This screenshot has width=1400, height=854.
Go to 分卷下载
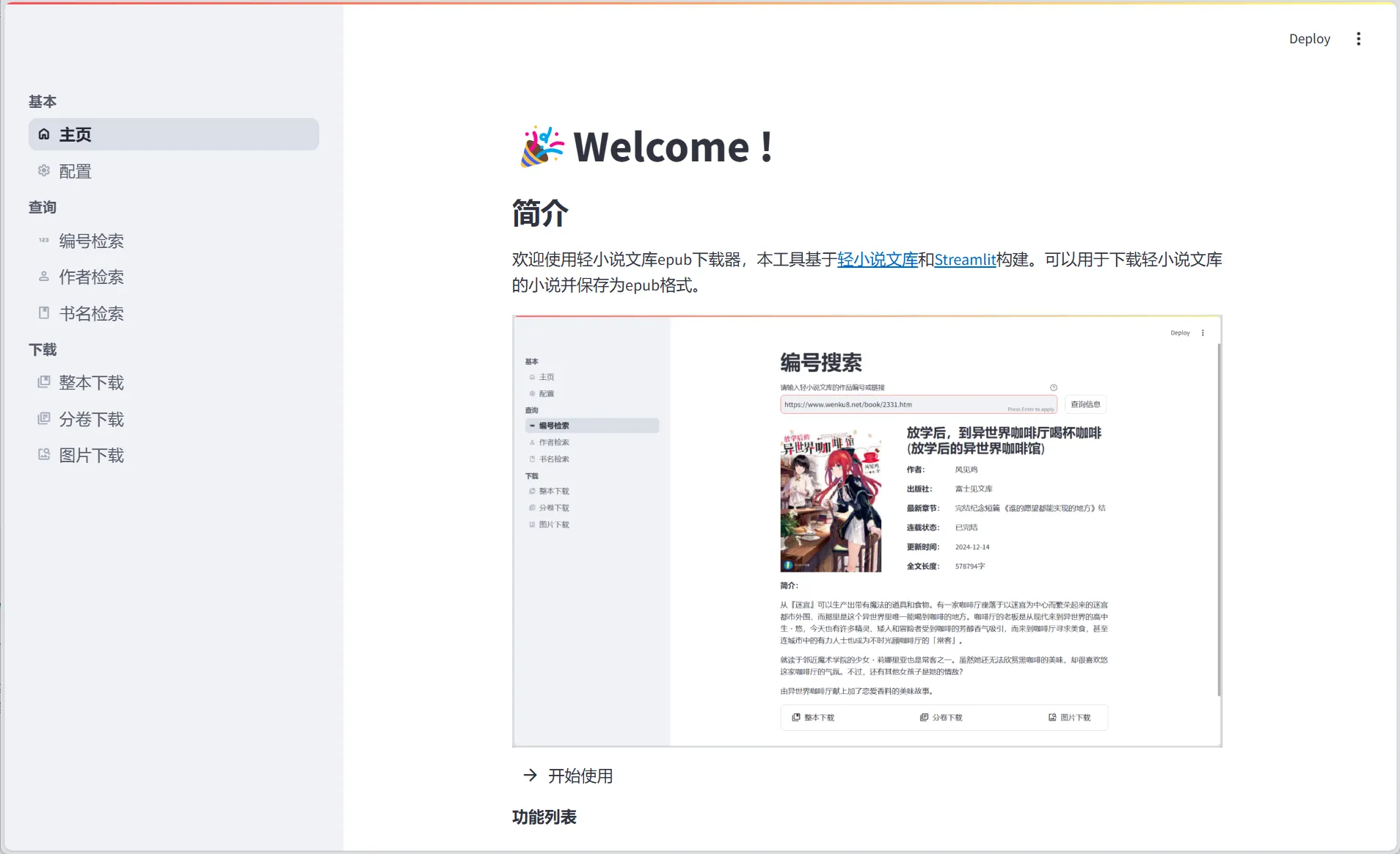[174, 419]
